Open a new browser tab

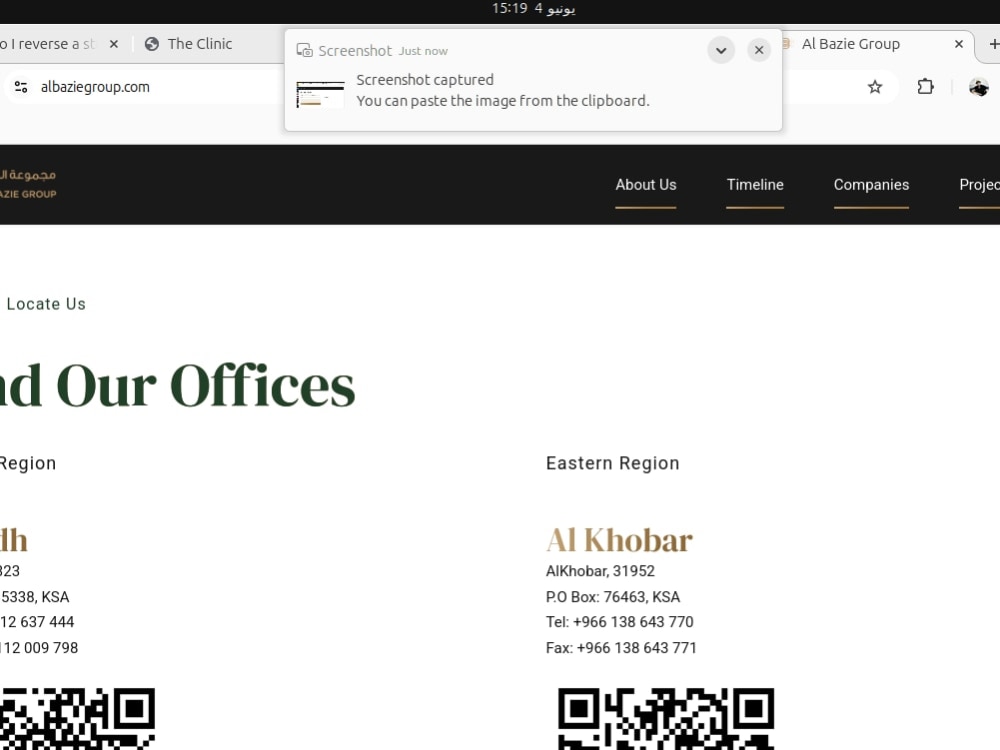point(992,44)
